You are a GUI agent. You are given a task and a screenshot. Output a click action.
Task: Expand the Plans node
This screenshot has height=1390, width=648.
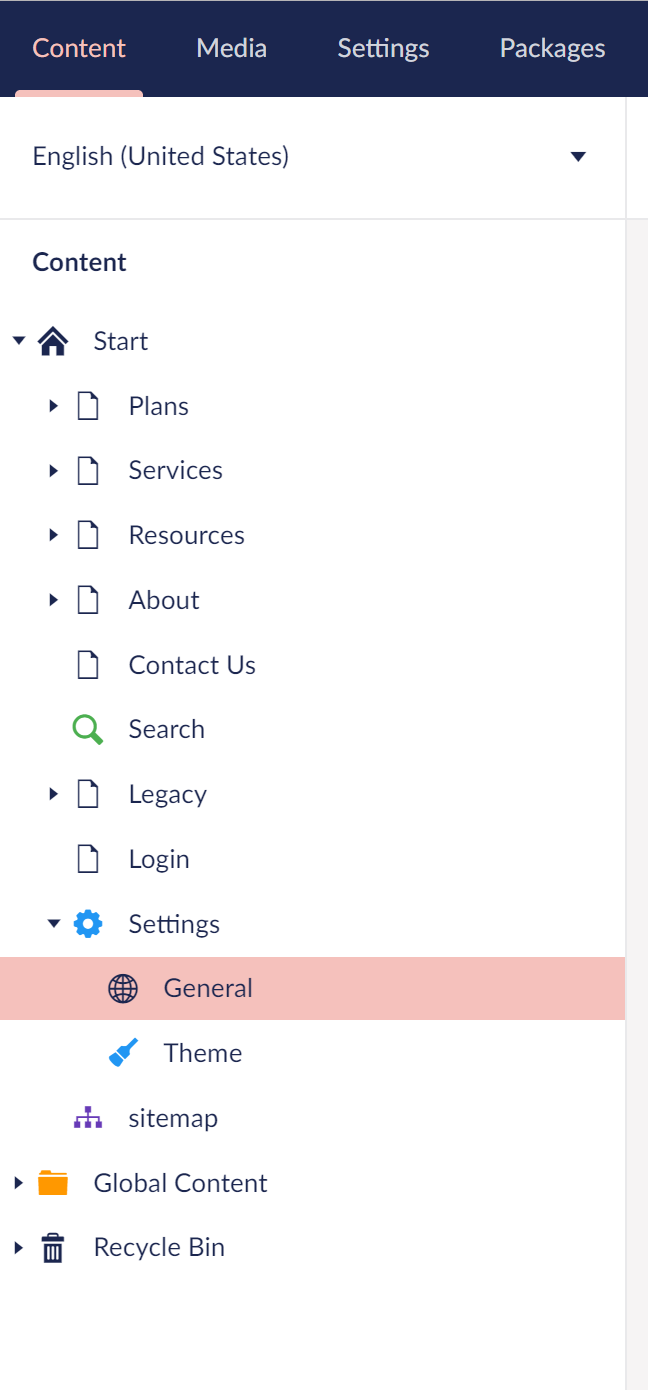(x=54, y=406)
